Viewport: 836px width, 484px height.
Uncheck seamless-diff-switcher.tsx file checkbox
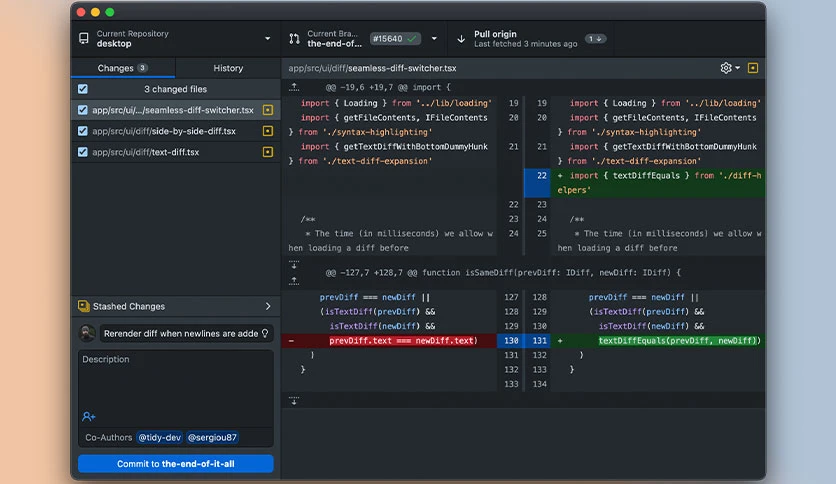pos(83,110)
